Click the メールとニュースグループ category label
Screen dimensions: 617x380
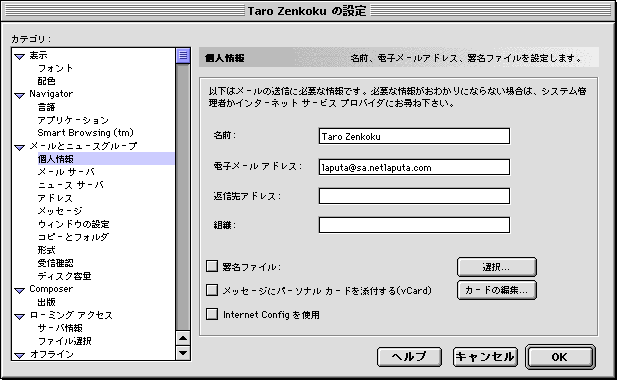pyautogui.click(x=83, y=146)
